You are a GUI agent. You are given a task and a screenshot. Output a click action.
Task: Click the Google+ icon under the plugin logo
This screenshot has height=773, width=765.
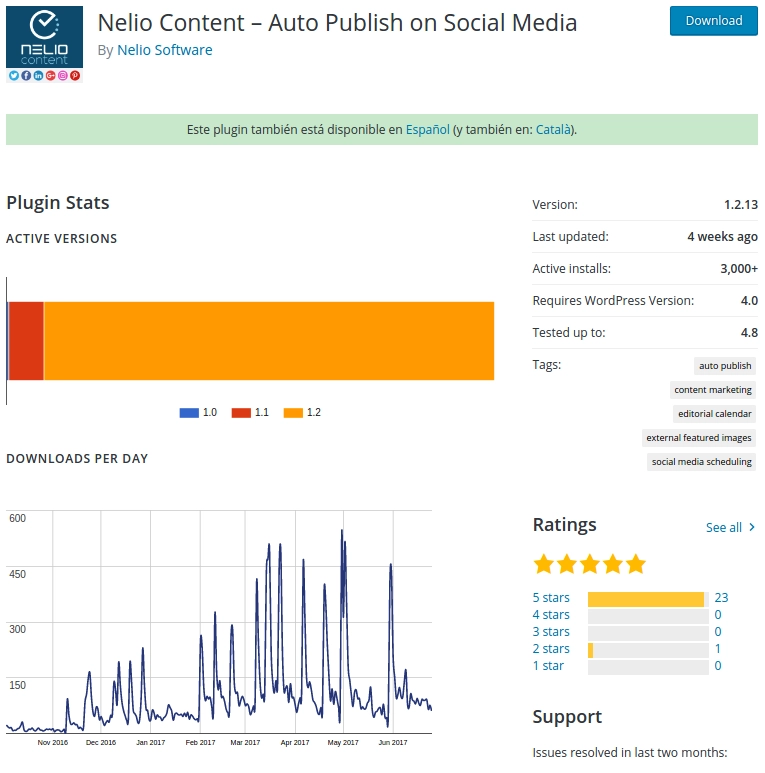50,76
